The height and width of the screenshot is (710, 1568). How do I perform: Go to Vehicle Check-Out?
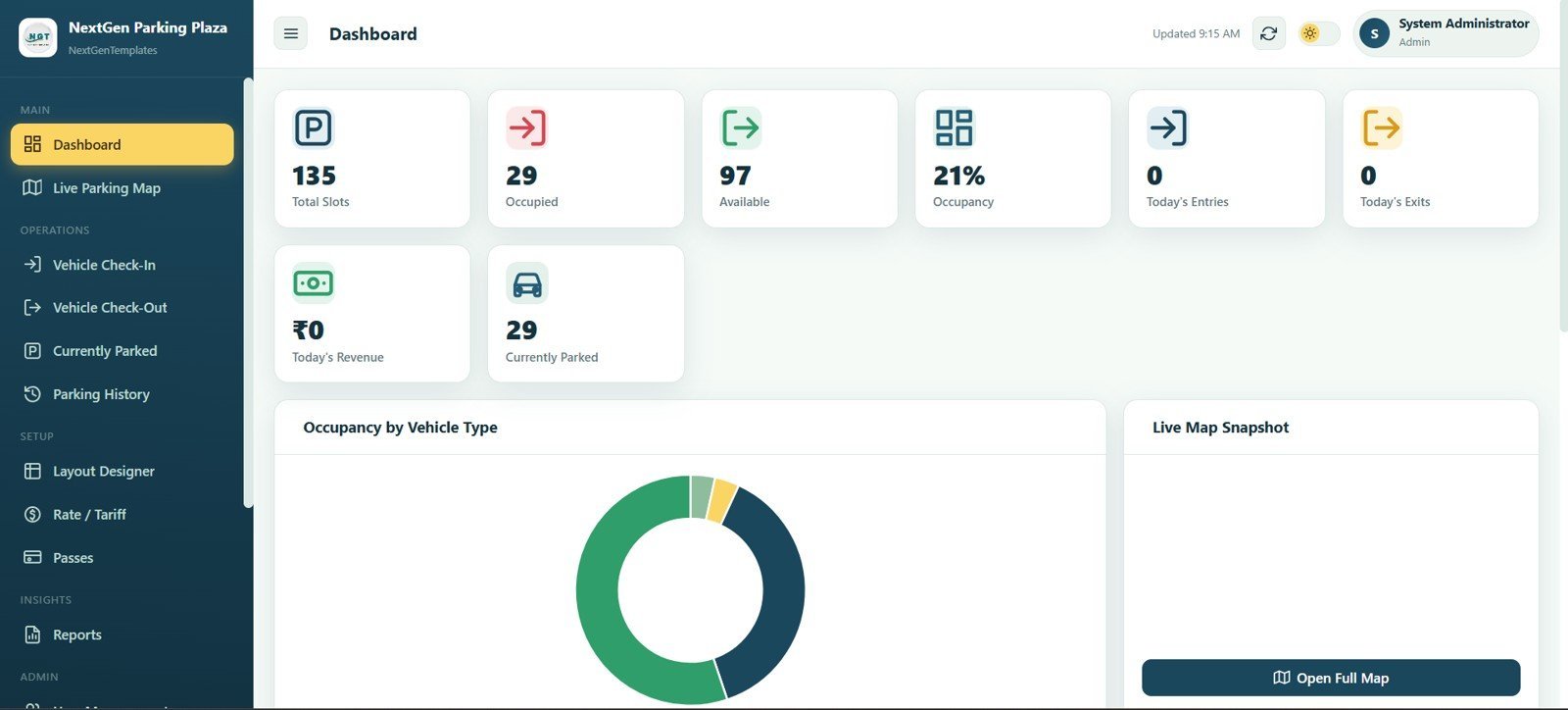(122, 307)
